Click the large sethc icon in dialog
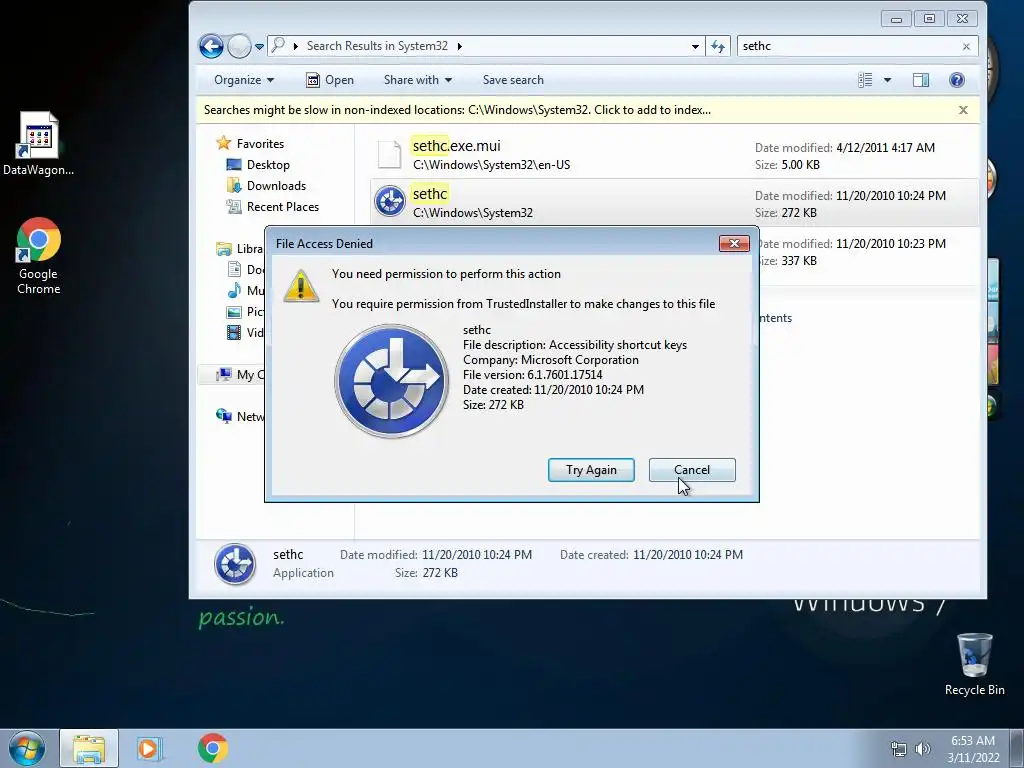1024x768 pixels. (x=391, y=381)
